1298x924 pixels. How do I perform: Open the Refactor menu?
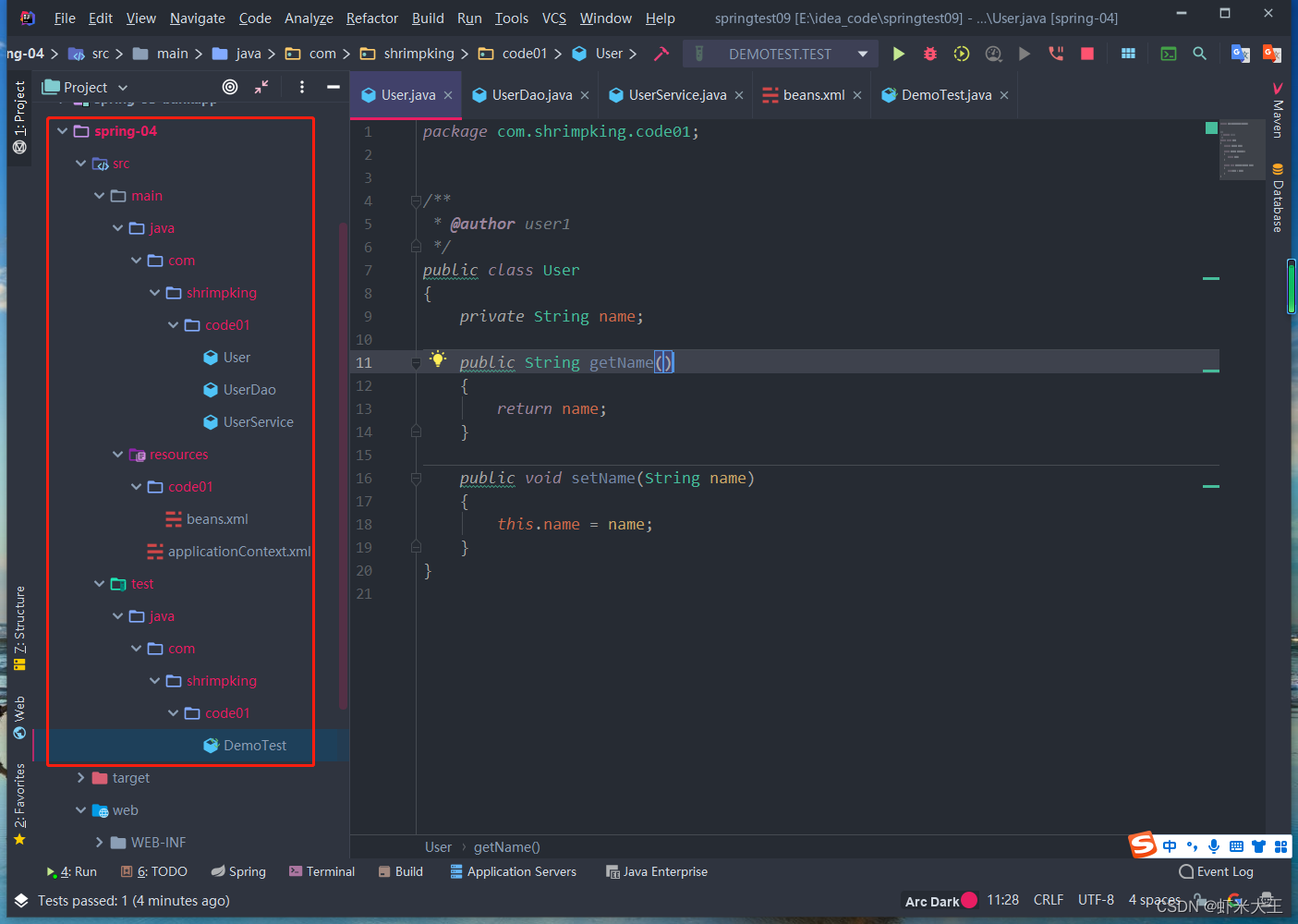[x=371, y=18]
